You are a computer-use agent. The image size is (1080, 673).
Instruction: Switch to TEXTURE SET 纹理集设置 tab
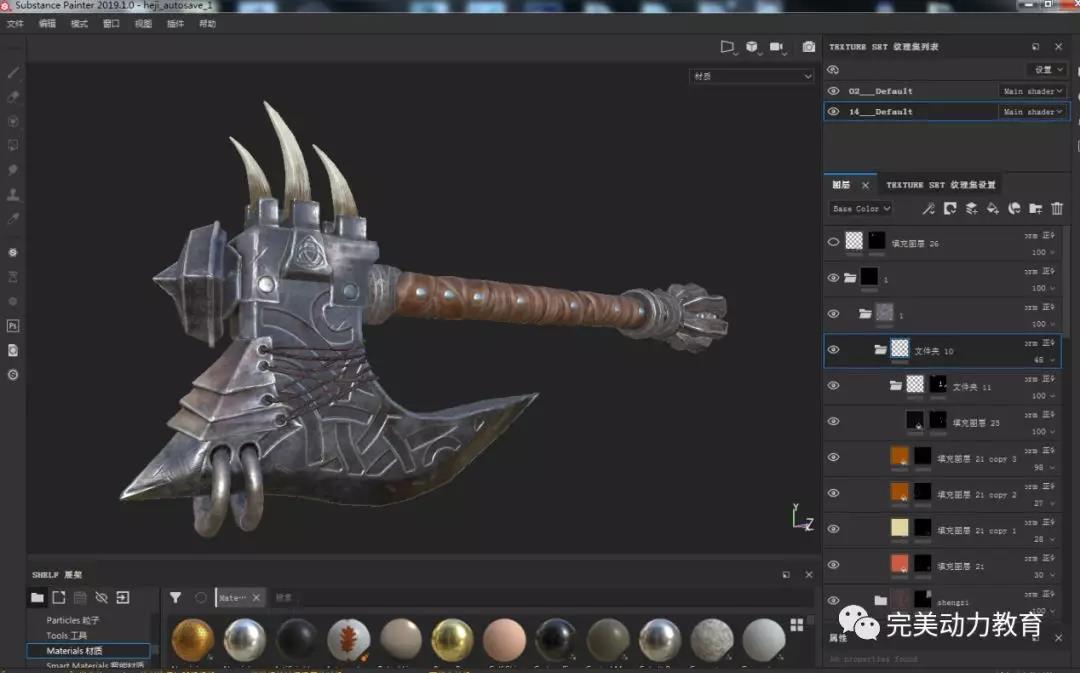[940, 185]
